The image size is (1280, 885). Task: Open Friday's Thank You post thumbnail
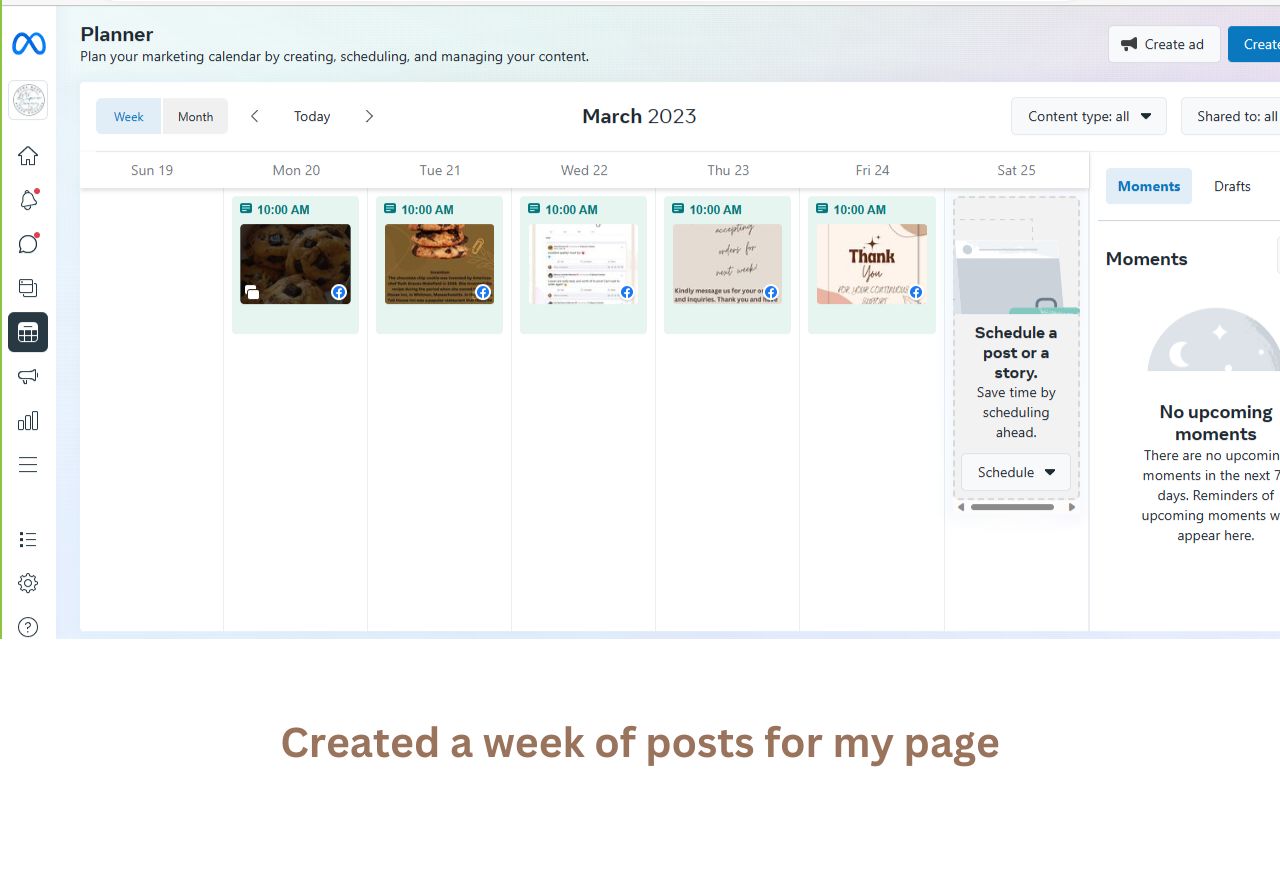click(x=871, y=264)
